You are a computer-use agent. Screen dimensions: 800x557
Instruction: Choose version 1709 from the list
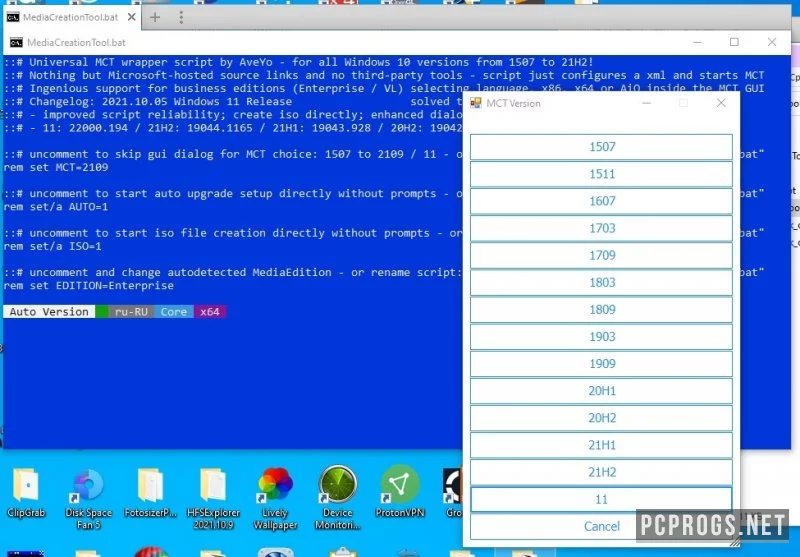coord(602,255)
